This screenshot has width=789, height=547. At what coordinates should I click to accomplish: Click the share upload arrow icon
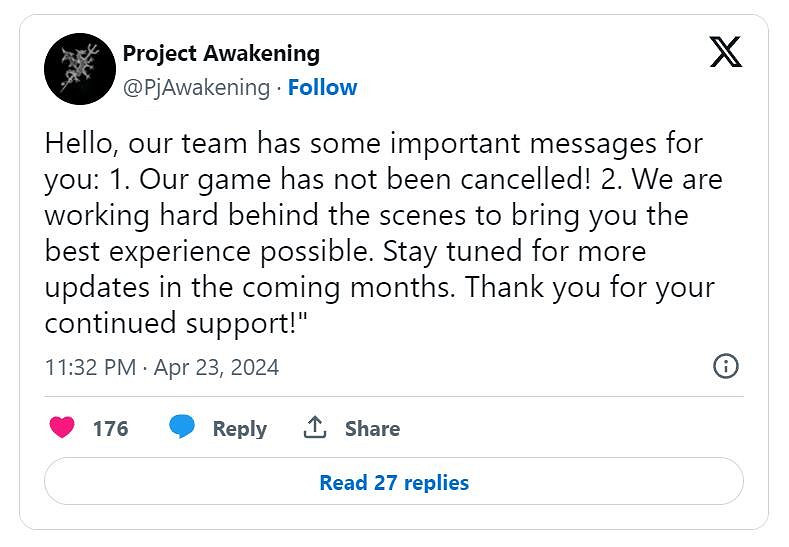(315, 428)
